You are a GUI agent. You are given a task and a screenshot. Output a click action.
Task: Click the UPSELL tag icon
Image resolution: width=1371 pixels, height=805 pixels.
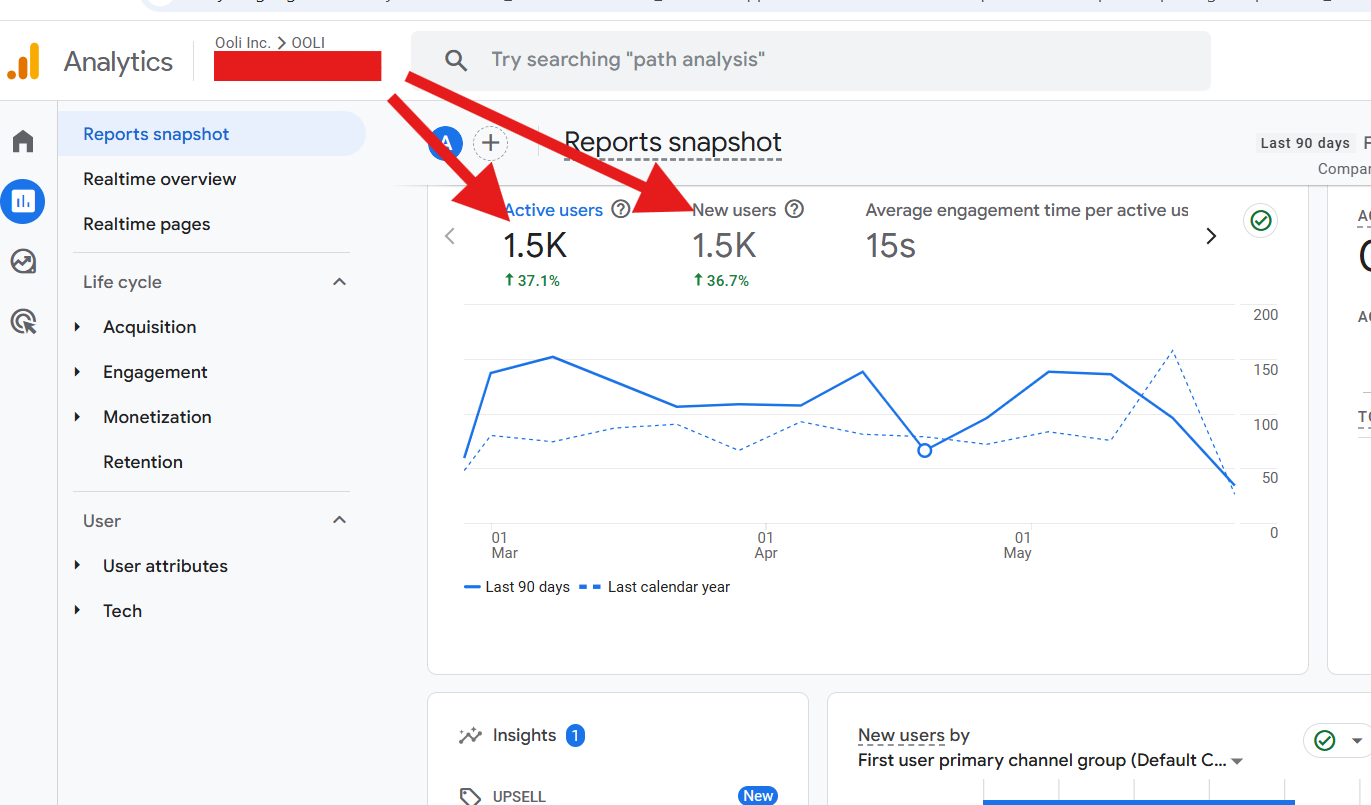pos(470,796)
